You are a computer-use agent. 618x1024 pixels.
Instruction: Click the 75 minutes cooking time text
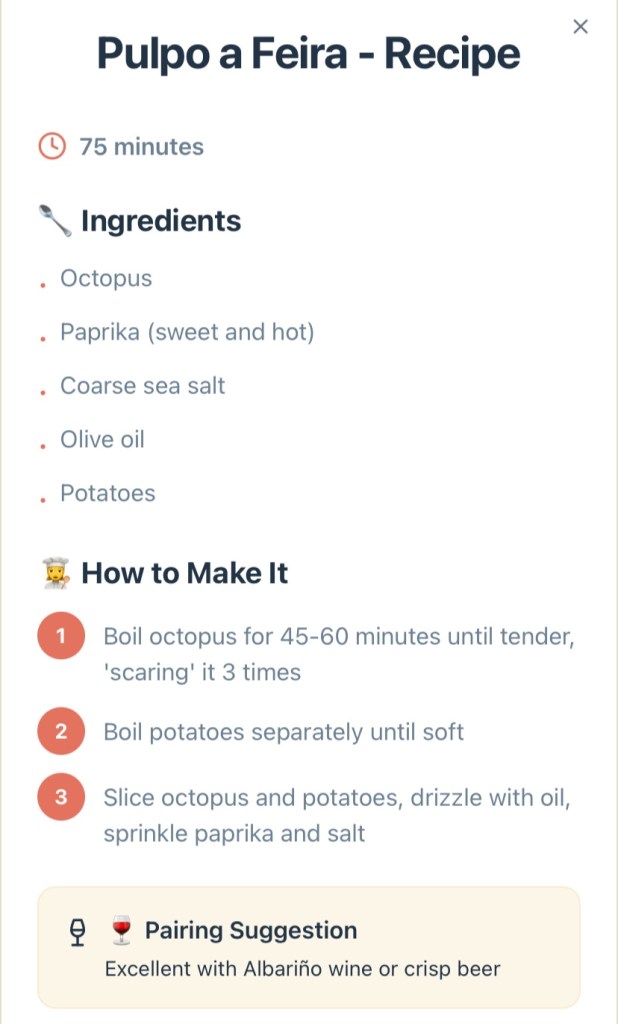click(141, 147)
